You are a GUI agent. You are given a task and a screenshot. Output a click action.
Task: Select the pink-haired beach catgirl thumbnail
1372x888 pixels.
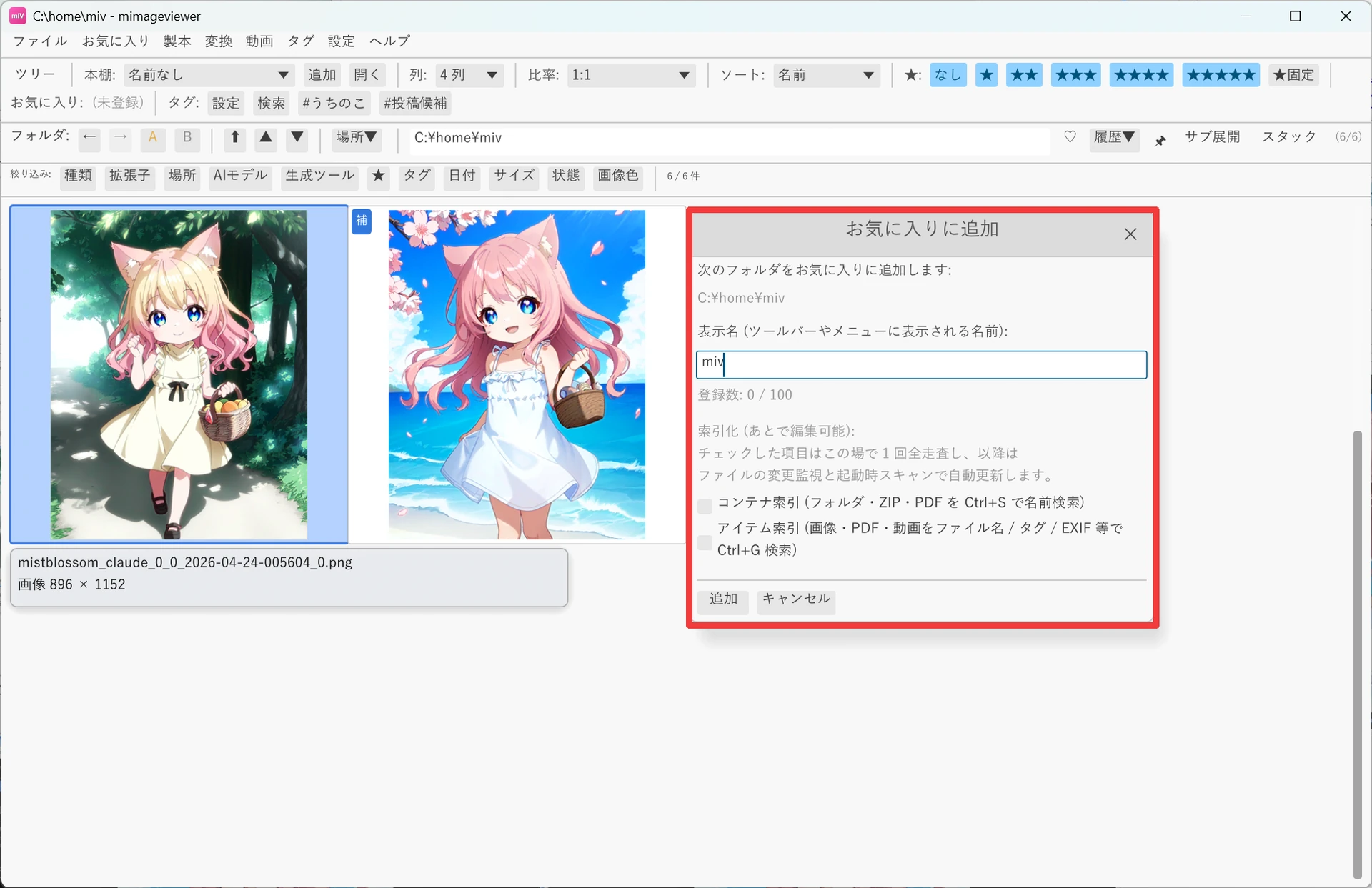pos(517,374)
